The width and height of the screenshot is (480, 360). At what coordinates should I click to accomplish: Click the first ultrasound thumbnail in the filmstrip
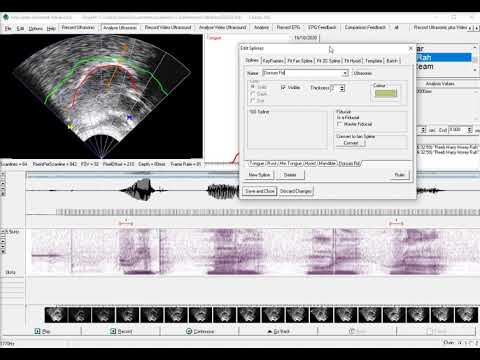[56, 315]
